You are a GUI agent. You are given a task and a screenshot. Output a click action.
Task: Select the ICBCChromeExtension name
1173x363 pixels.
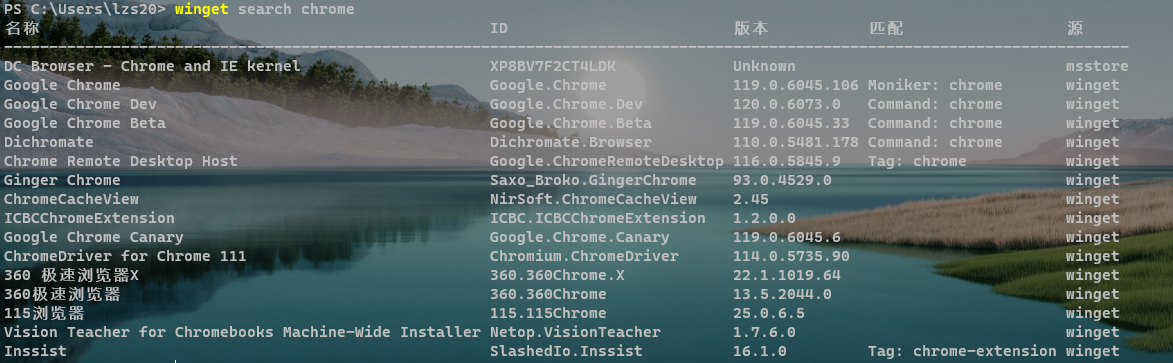tap(89, 219)
